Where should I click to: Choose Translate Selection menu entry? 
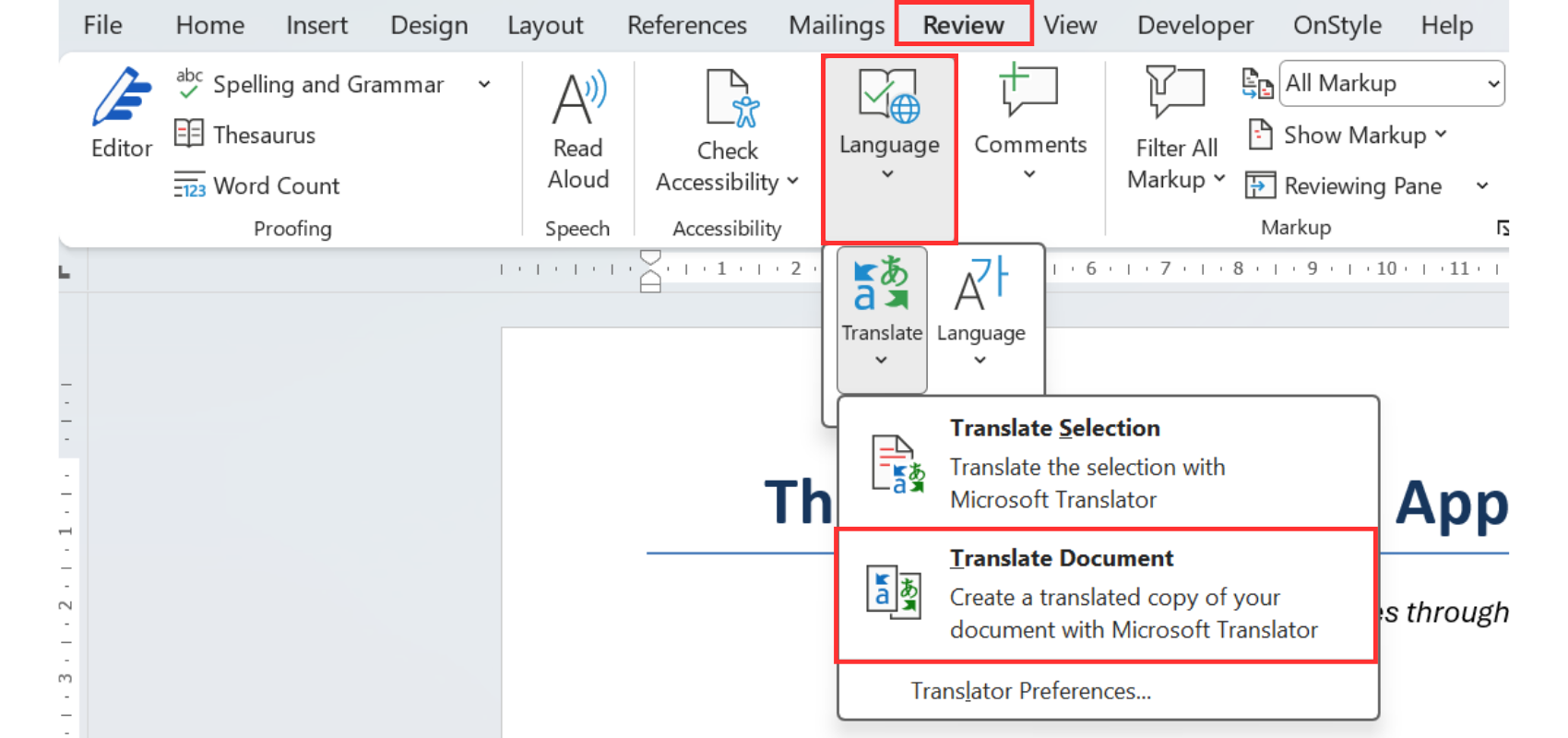point(1108,463)
